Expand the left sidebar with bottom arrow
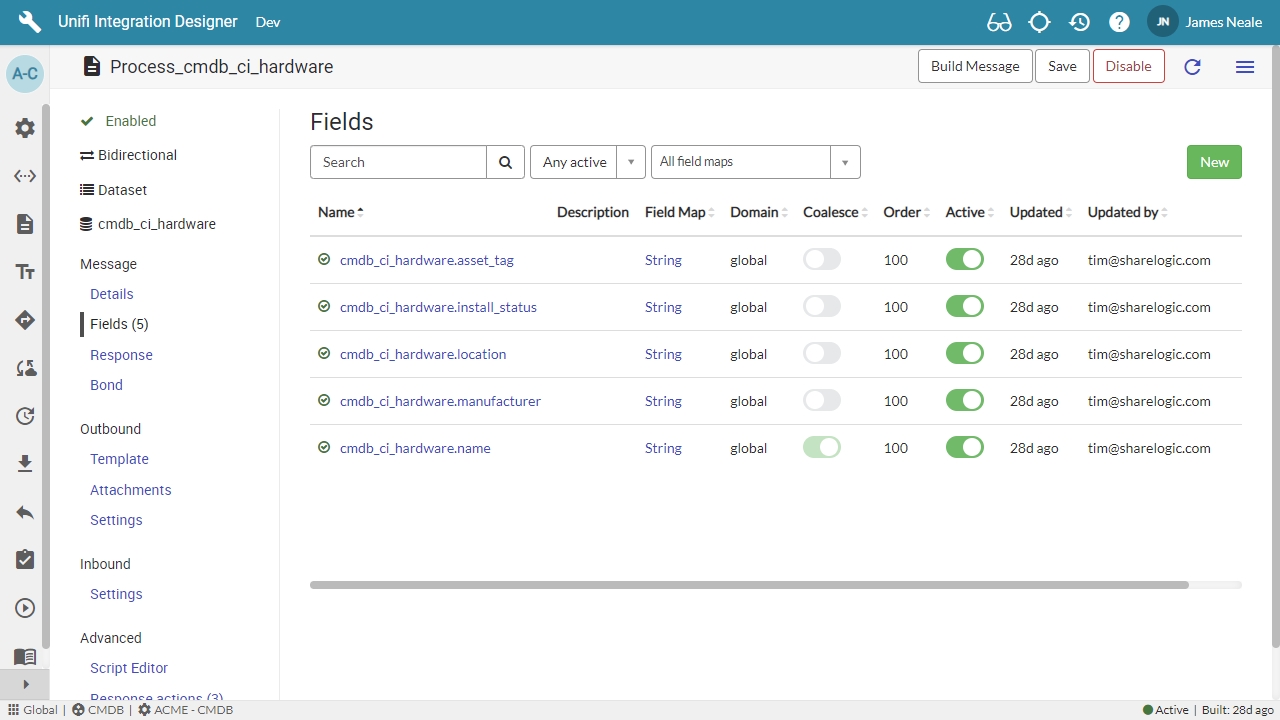 25,685
